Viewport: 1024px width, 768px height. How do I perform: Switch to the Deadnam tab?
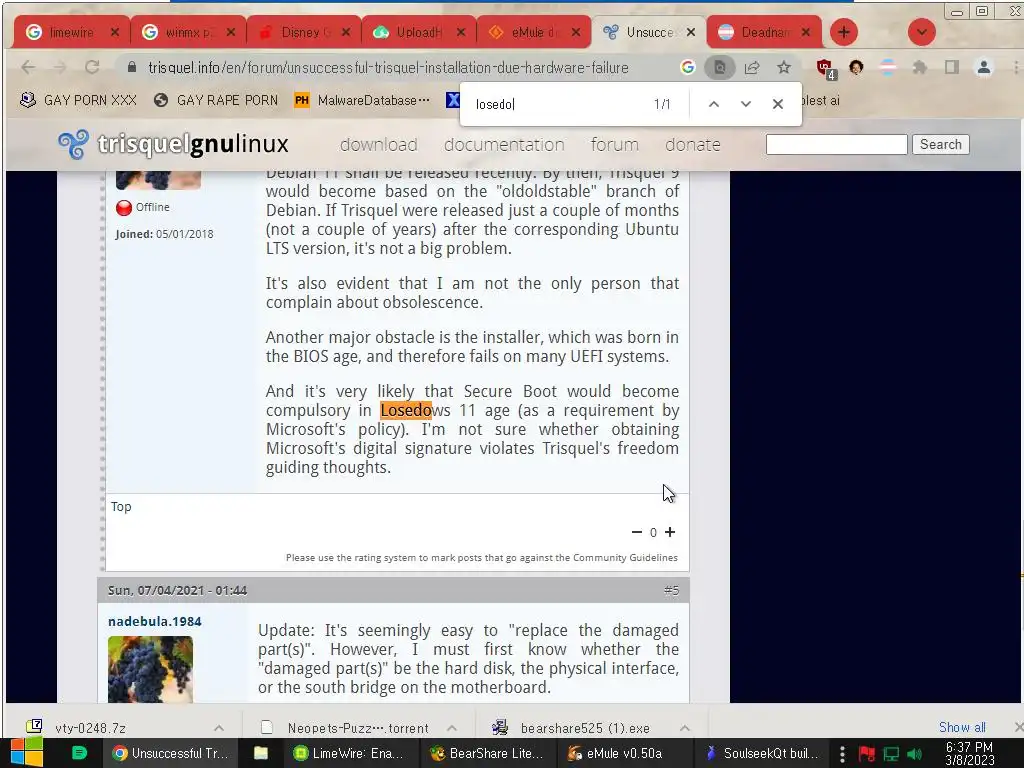(x=764, y=32)
